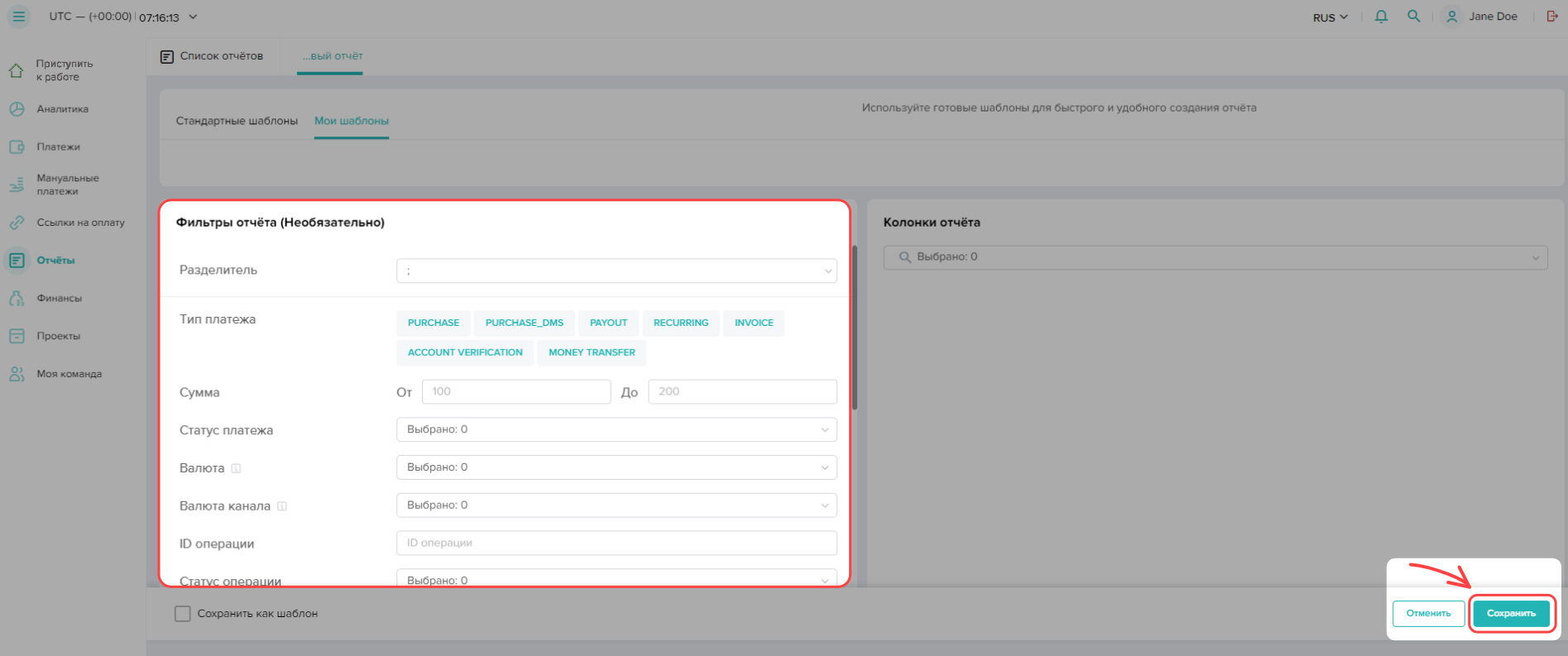Image resolution: width=1568 pixels, height=656 pixels.
Task: Expand the Колонки отчёта selection dropdown
Action: [x=1215, y=257]
